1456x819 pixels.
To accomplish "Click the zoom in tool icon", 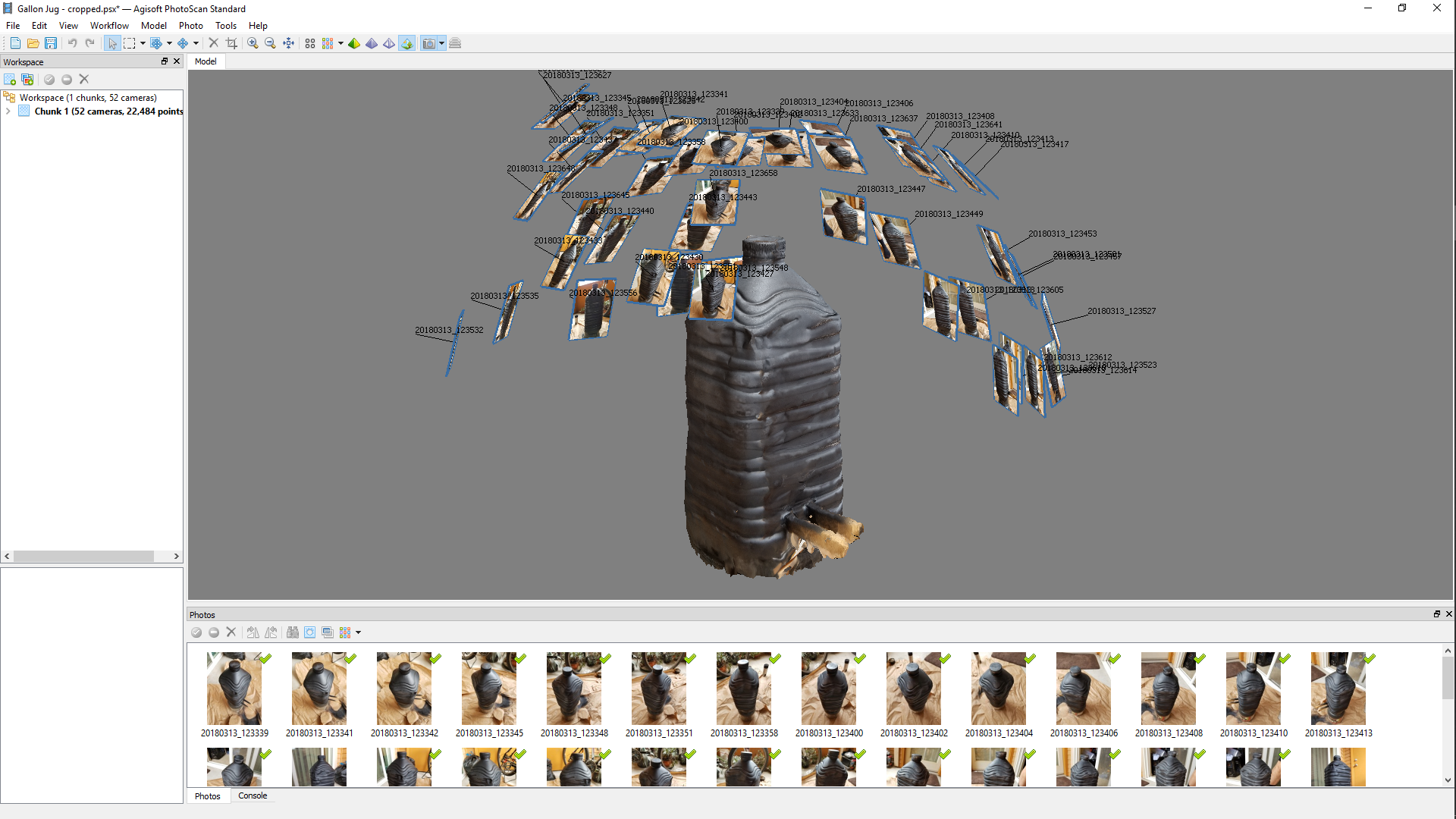I will point(253,43).
